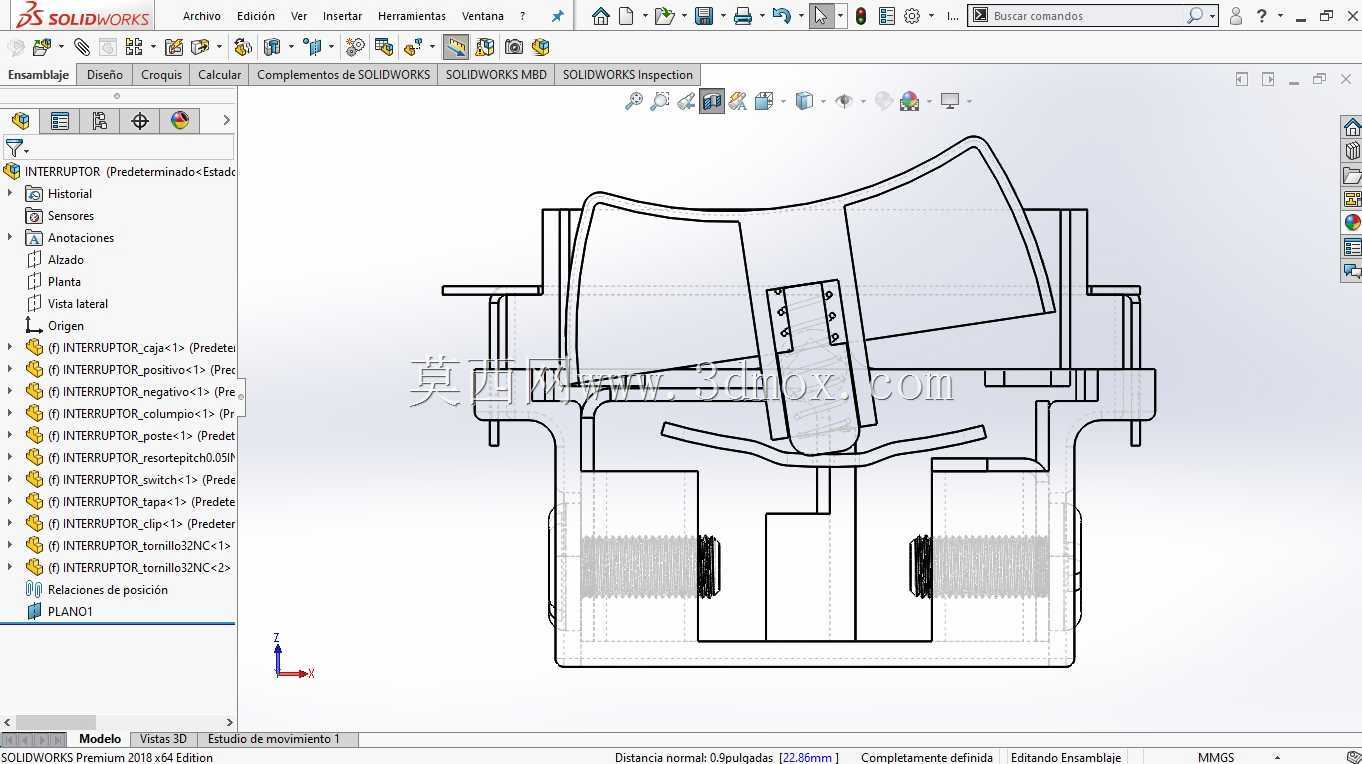Viewport: 1362px width, 764px height.
Task: Open the Herramientas menu
Action: [x=412, y=16]
